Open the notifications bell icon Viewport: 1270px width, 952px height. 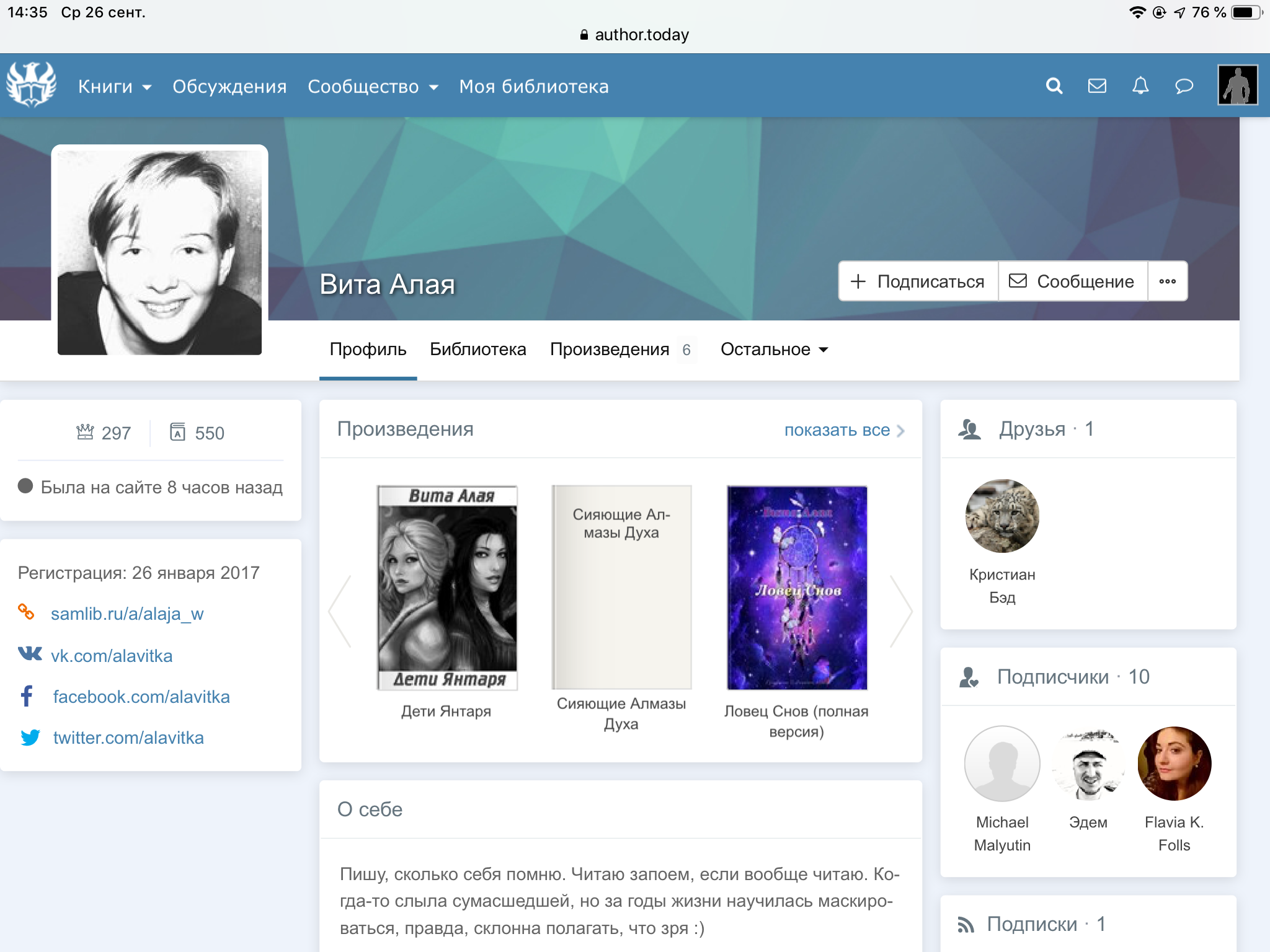pyautogui.click(x=1140, y=86)
